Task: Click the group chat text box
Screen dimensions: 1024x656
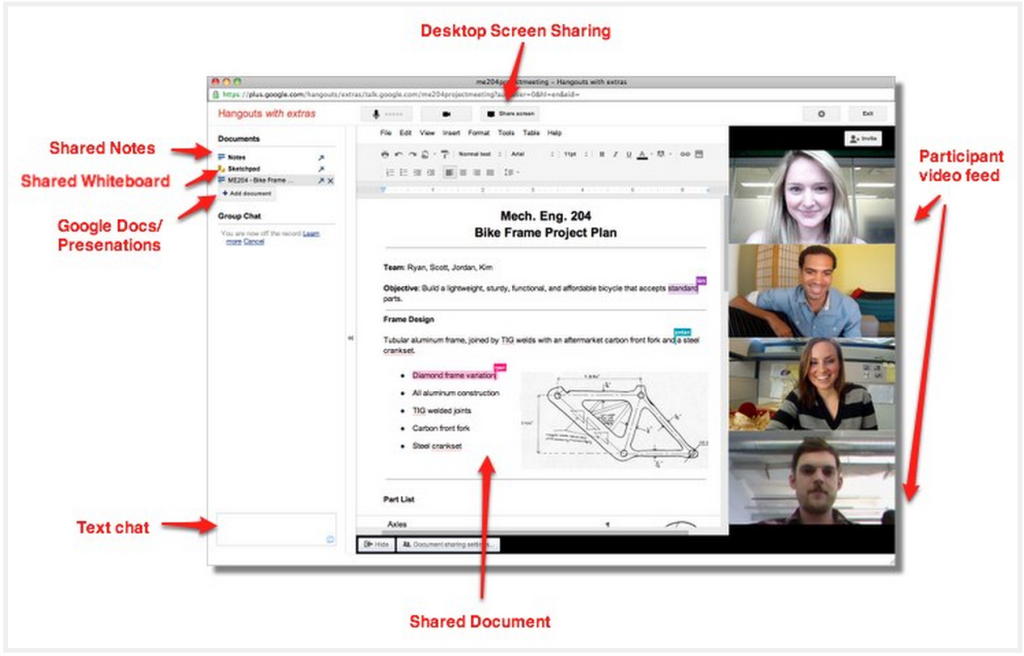Action: [x=276, y=530]
